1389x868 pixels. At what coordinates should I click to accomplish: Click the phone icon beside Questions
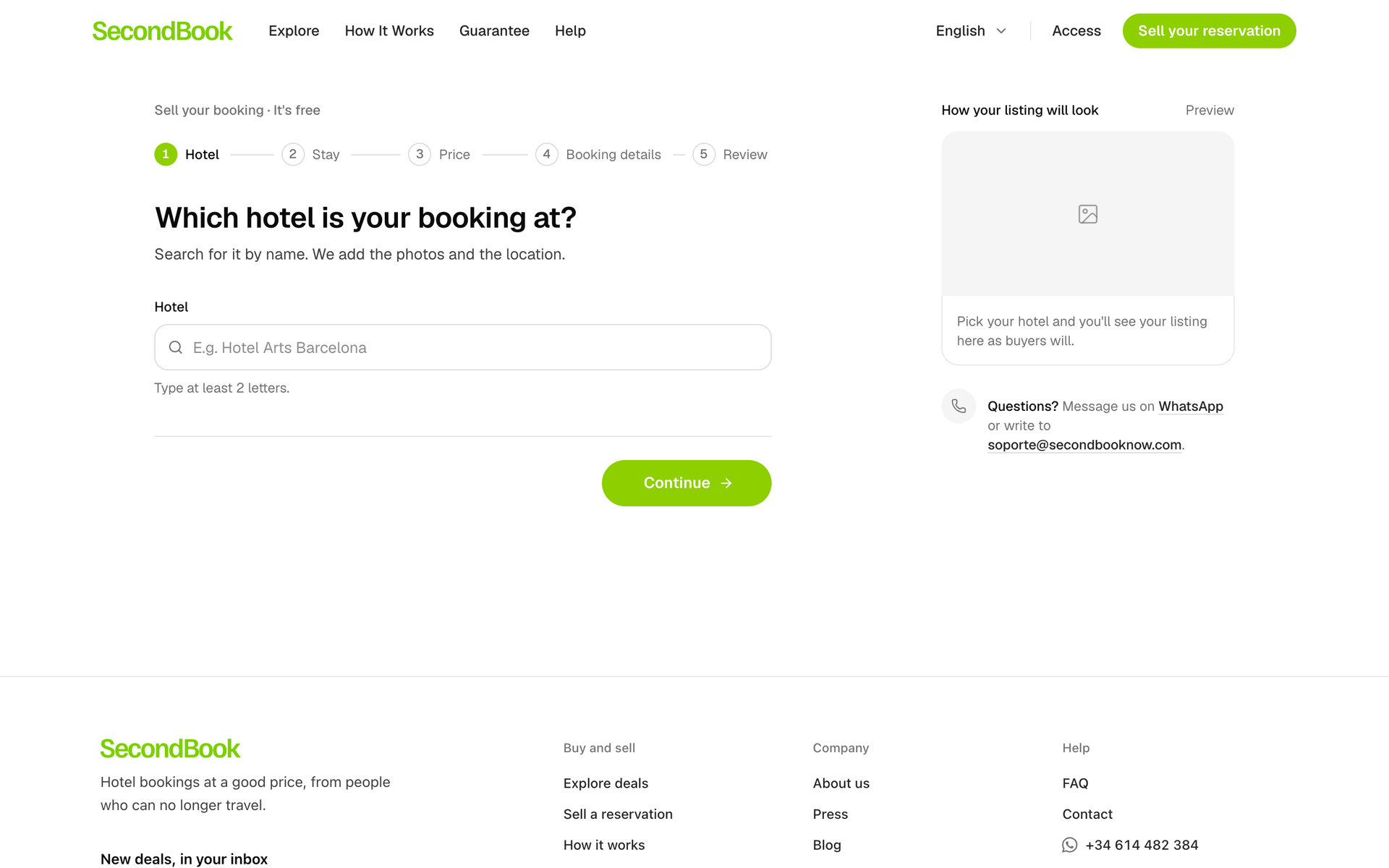[959, 407]
